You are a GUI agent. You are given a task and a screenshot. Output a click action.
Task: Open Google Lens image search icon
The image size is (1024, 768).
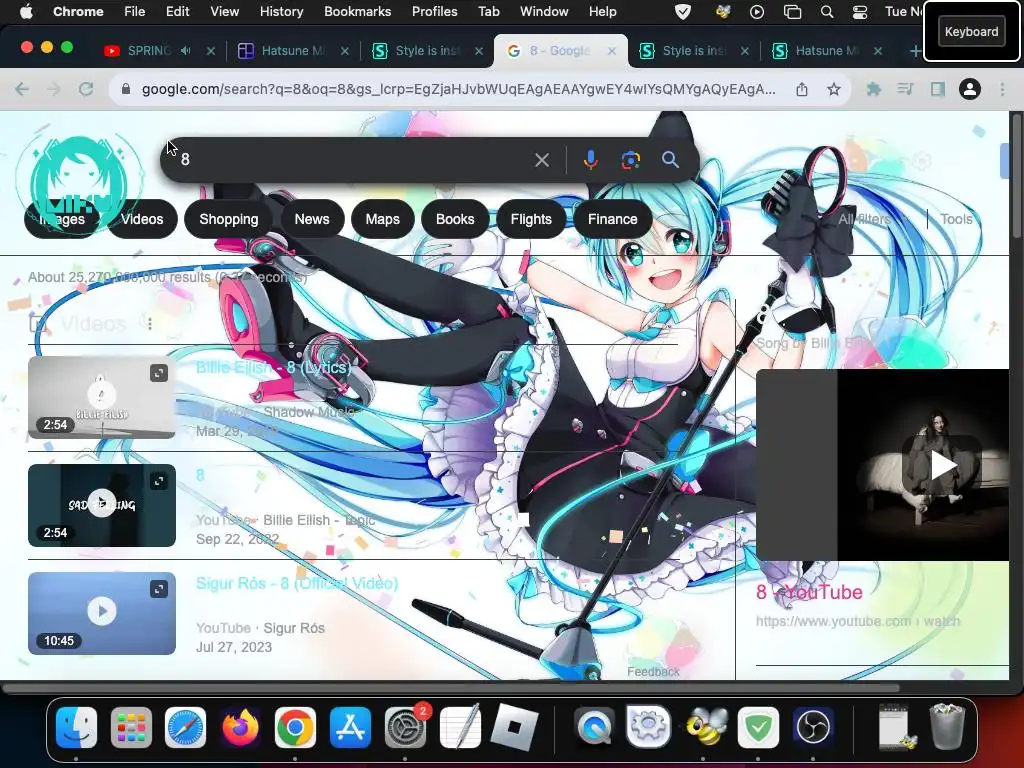(630, 160)
